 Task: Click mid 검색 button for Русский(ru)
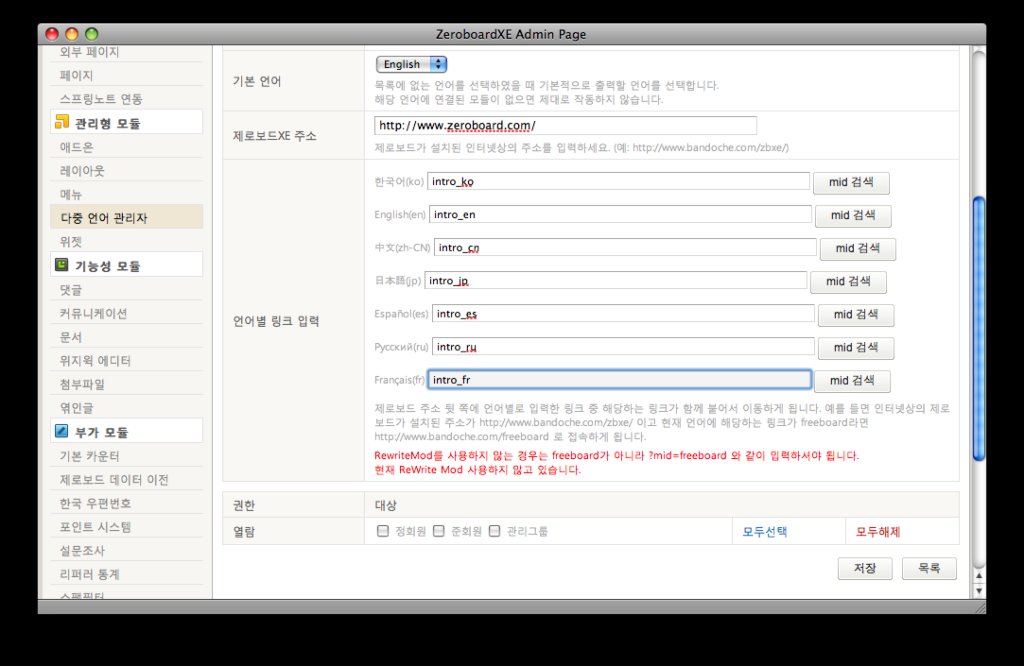pyautogui.click(x=856, y=347)
